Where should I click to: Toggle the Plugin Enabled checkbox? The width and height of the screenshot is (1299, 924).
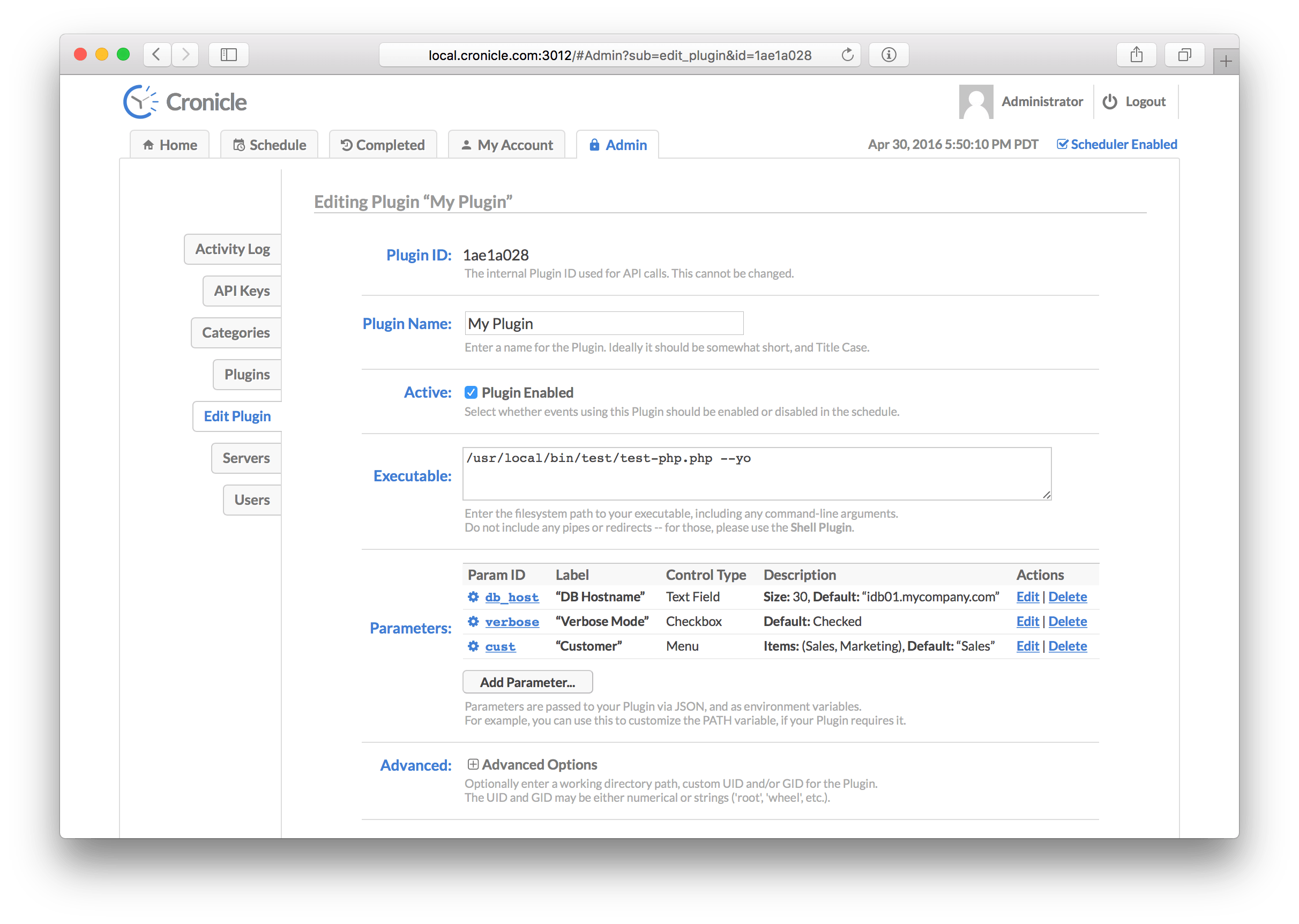(471, 392)
